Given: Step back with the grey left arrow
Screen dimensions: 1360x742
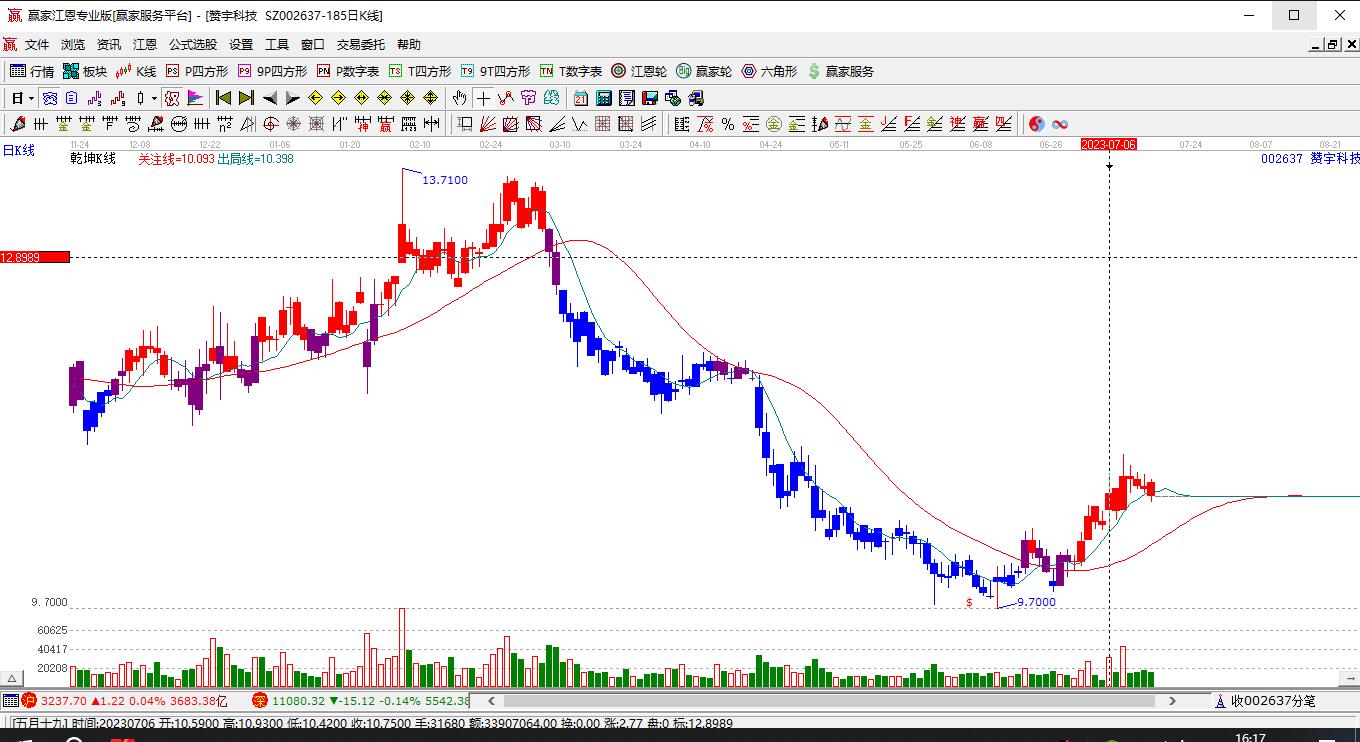Looking at the screenshot, I should tap(269, 98).
